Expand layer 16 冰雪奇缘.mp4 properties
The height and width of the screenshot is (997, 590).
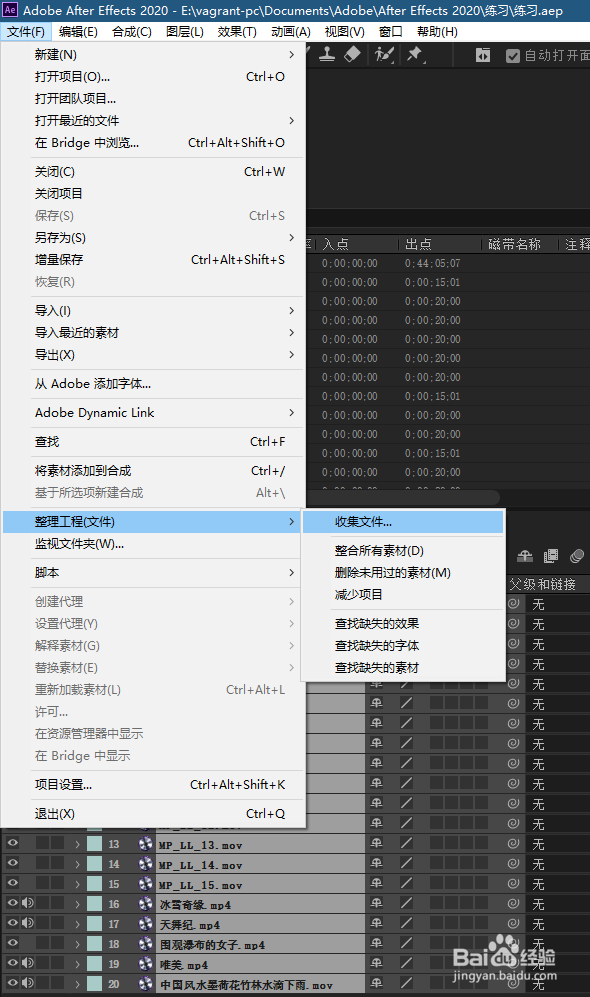pos(78,904)
